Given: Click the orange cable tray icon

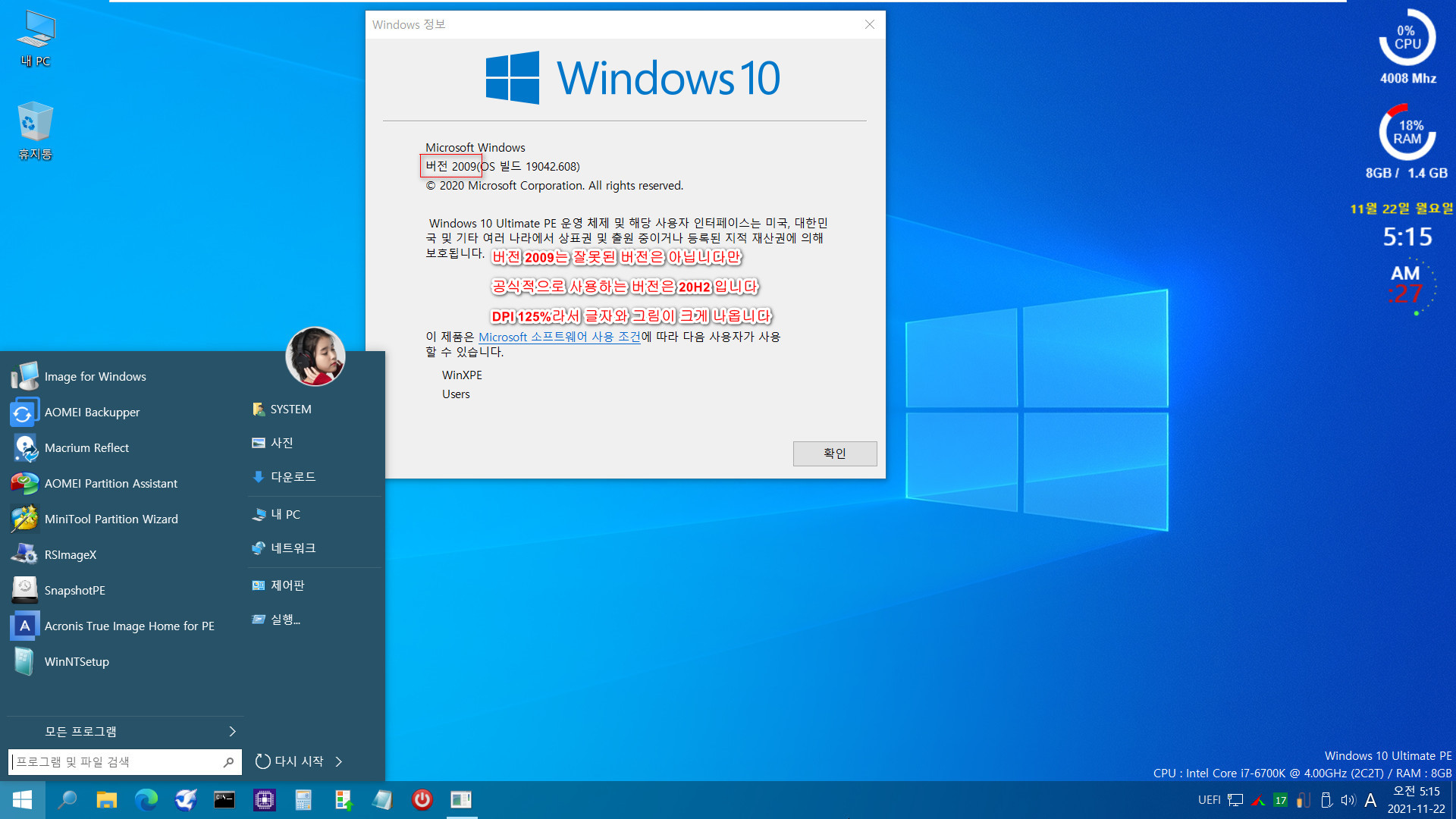Looking at the screenshot, I should pos(1304,800).
